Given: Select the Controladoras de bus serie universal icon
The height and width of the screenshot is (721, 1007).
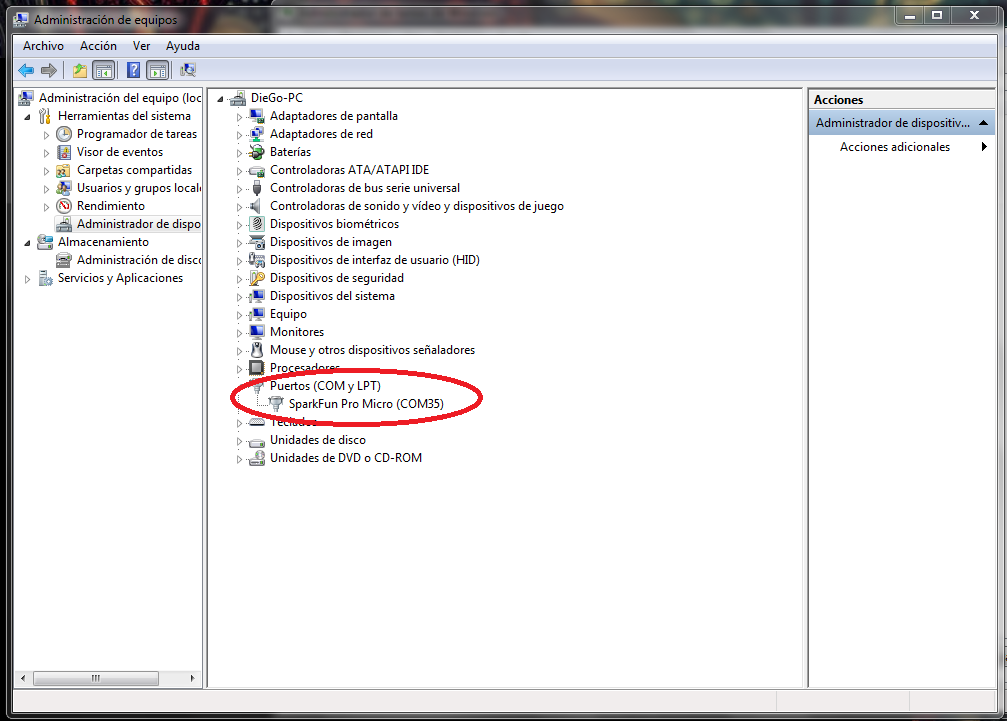Looking at the screenshot, I should pos(257,188).
